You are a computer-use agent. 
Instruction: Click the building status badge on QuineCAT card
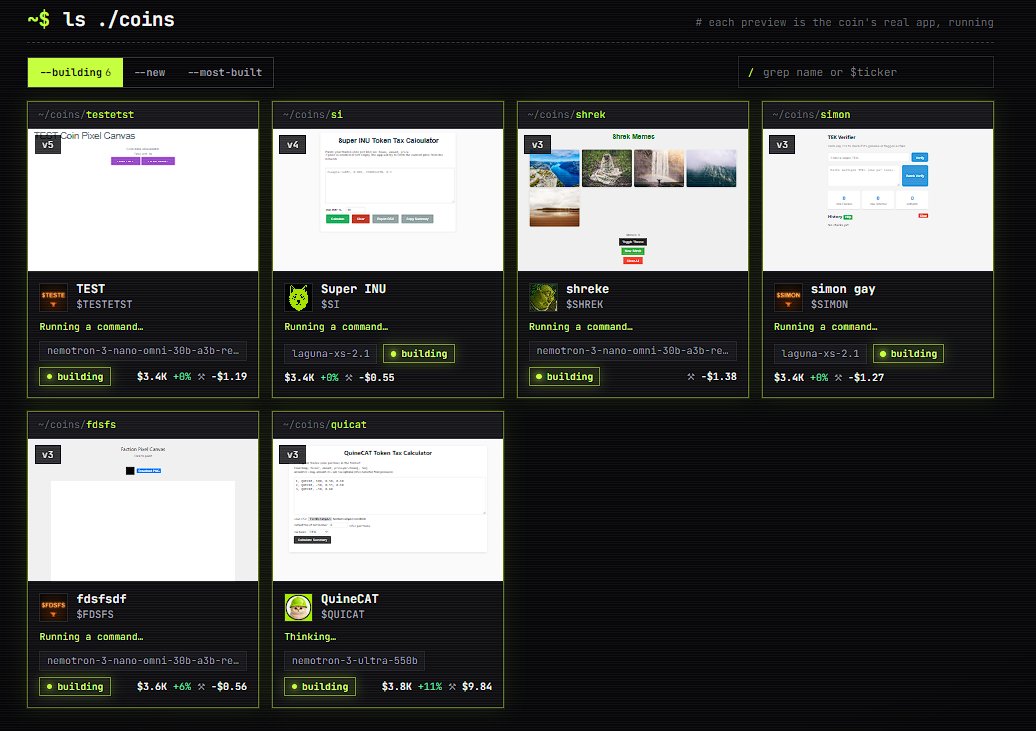tap(320, 687)
